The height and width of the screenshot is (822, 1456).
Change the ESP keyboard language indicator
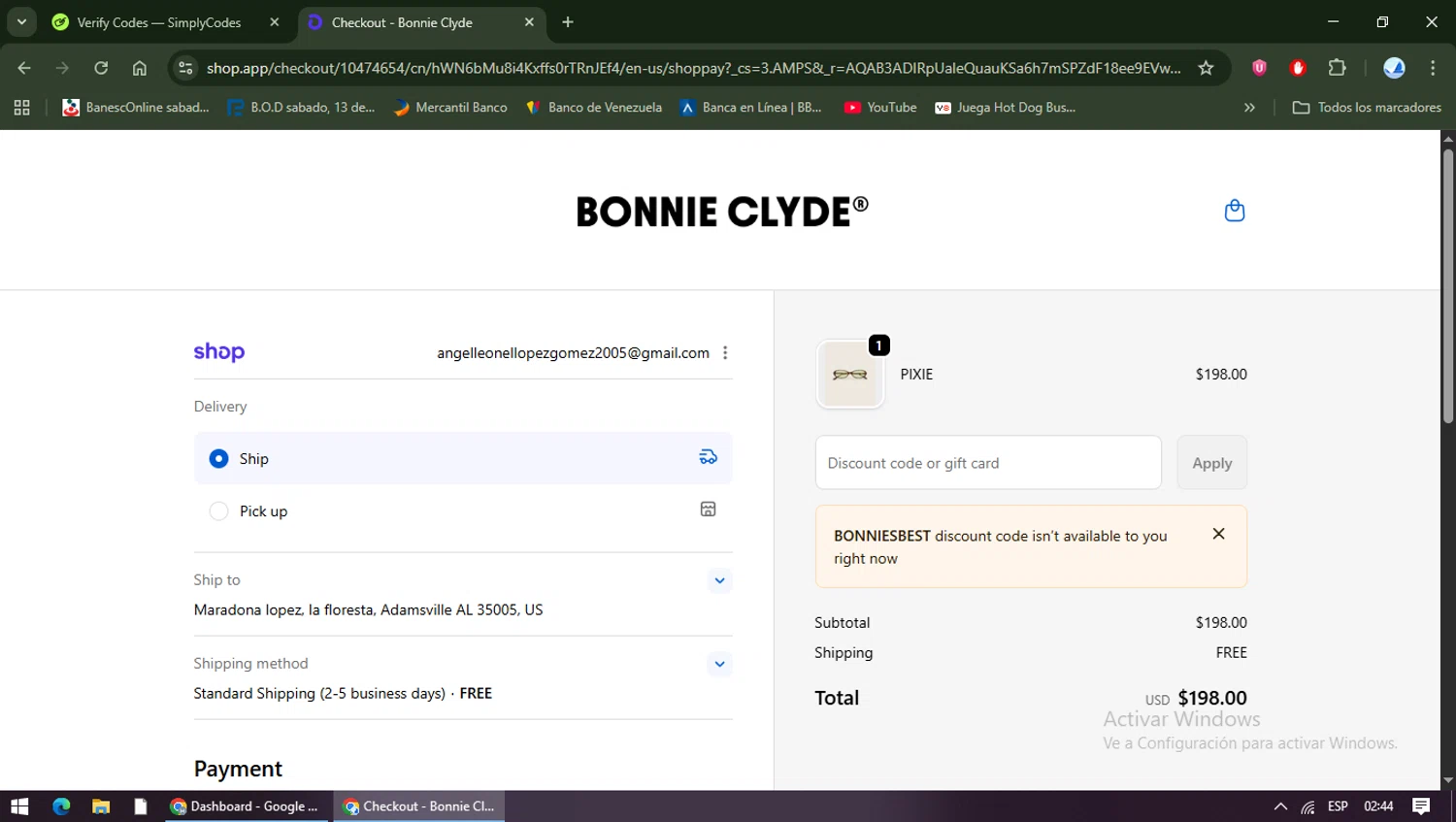pos(1338,806)
